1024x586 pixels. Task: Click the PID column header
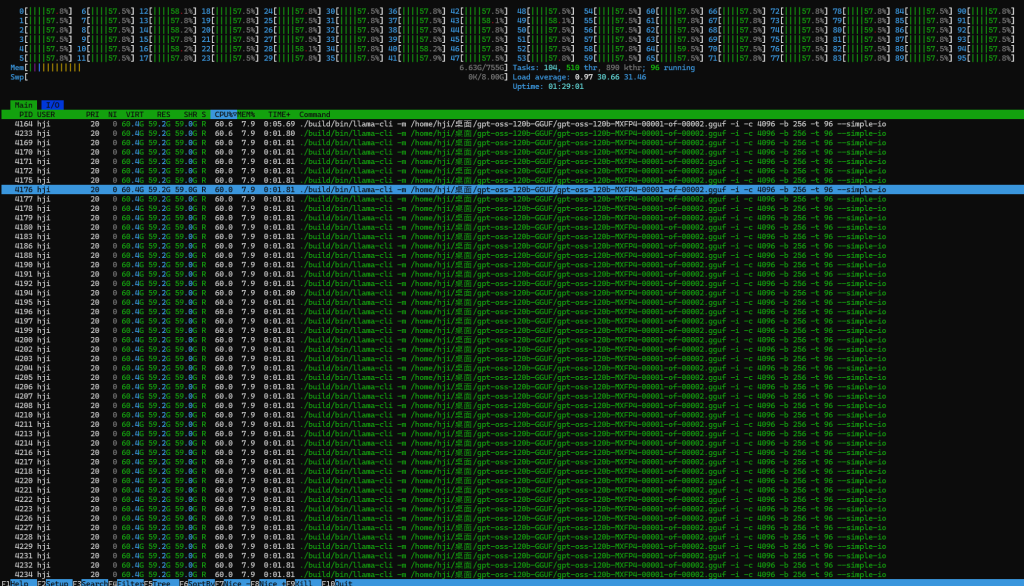point(26,114)
